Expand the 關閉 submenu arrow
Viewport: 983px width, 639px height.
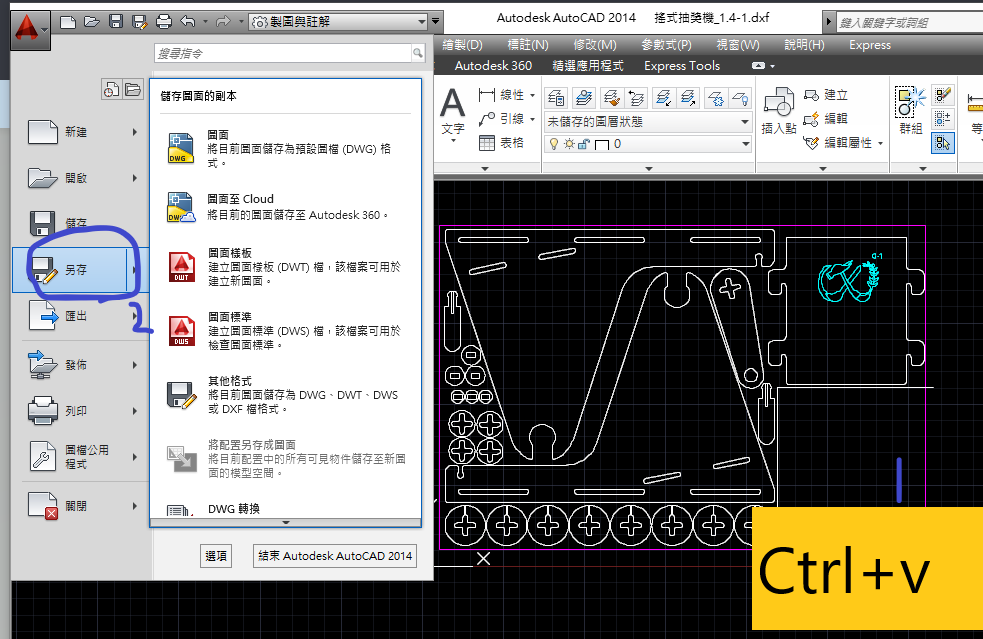pos(135,505)
